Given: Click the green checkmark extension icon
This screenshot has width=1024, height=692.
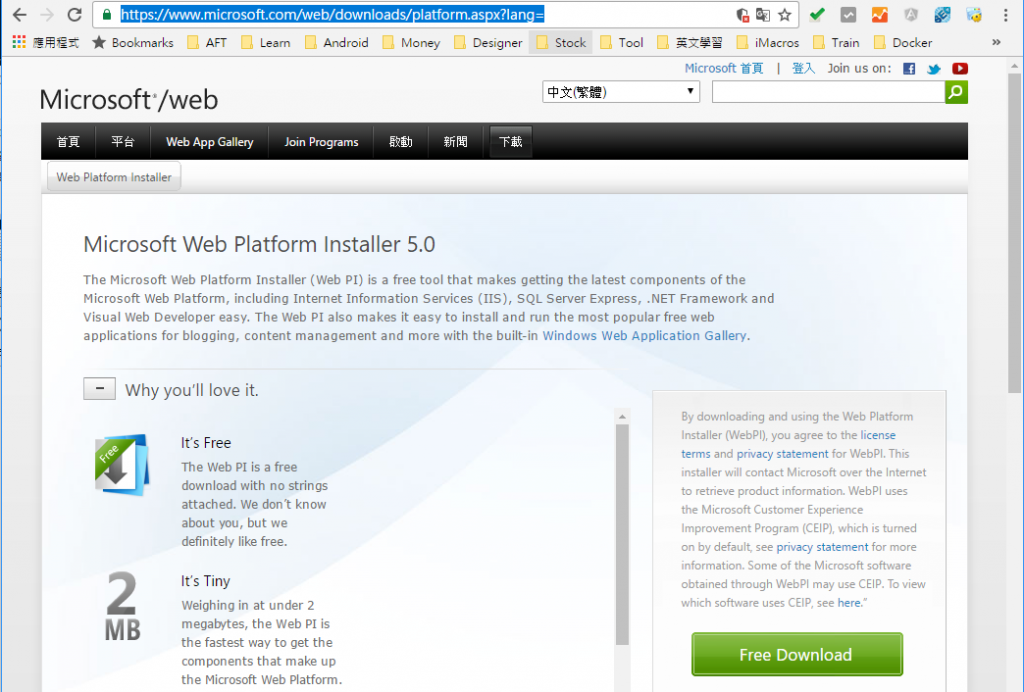Looking at the screenshot, I should point(817,14).
